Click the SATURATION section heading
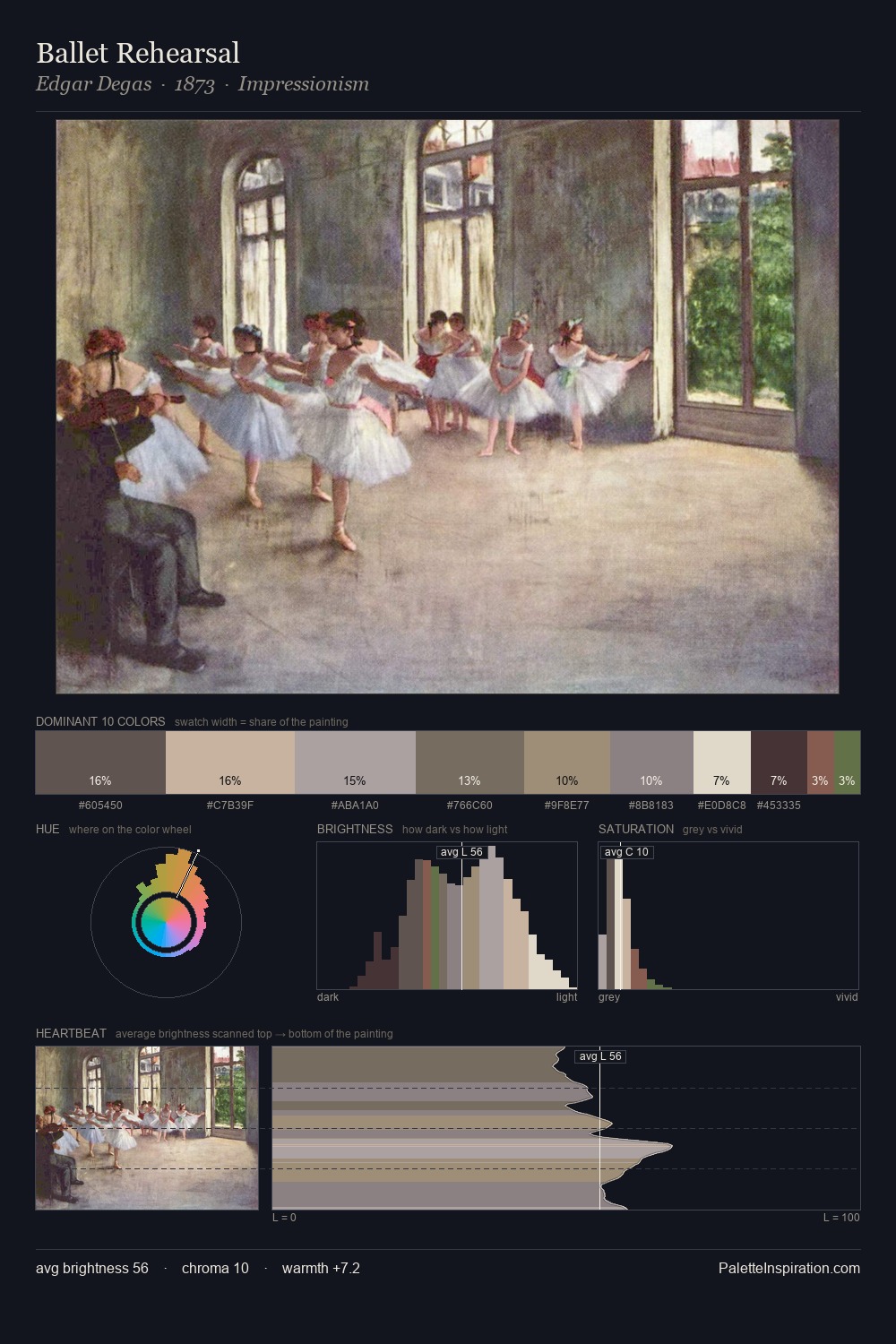The image size is (896, 1344). click(636, 829)
